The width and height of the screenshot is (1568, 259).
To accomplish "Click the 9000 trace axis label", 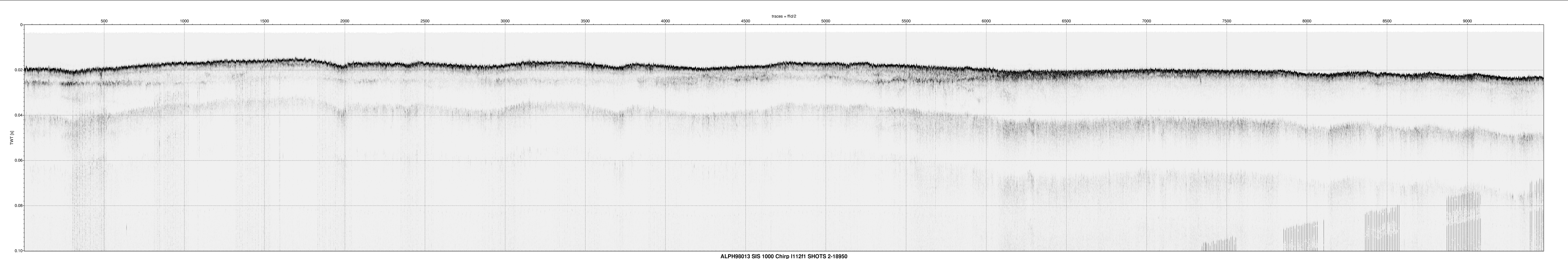I will click(1467, 21).
